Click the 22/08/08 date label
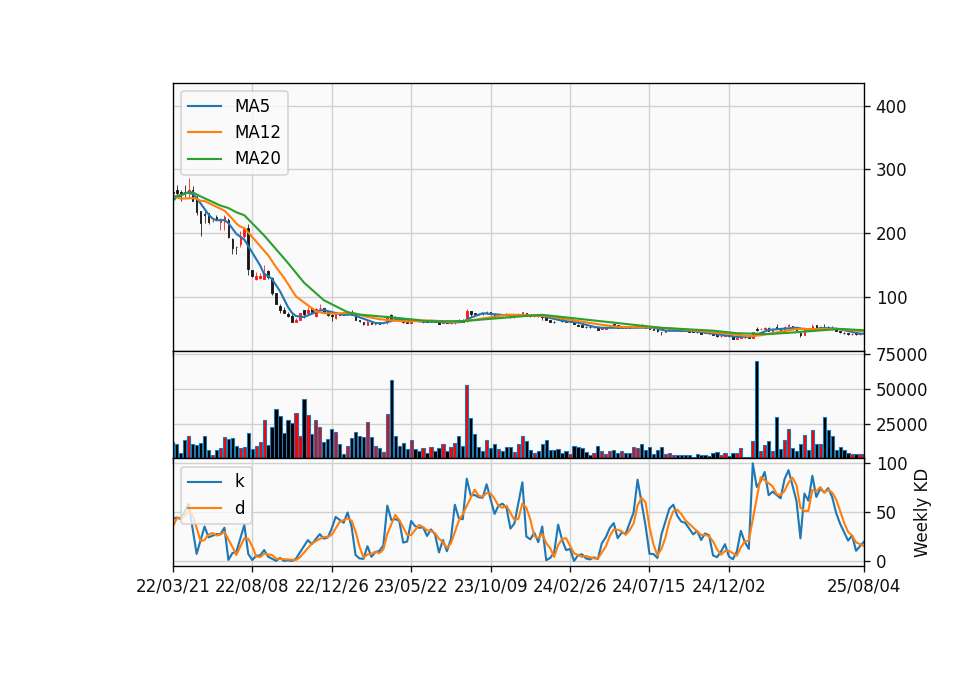This screenshot has height=690, width=960. pyautogui.click(x=252, y=586)
